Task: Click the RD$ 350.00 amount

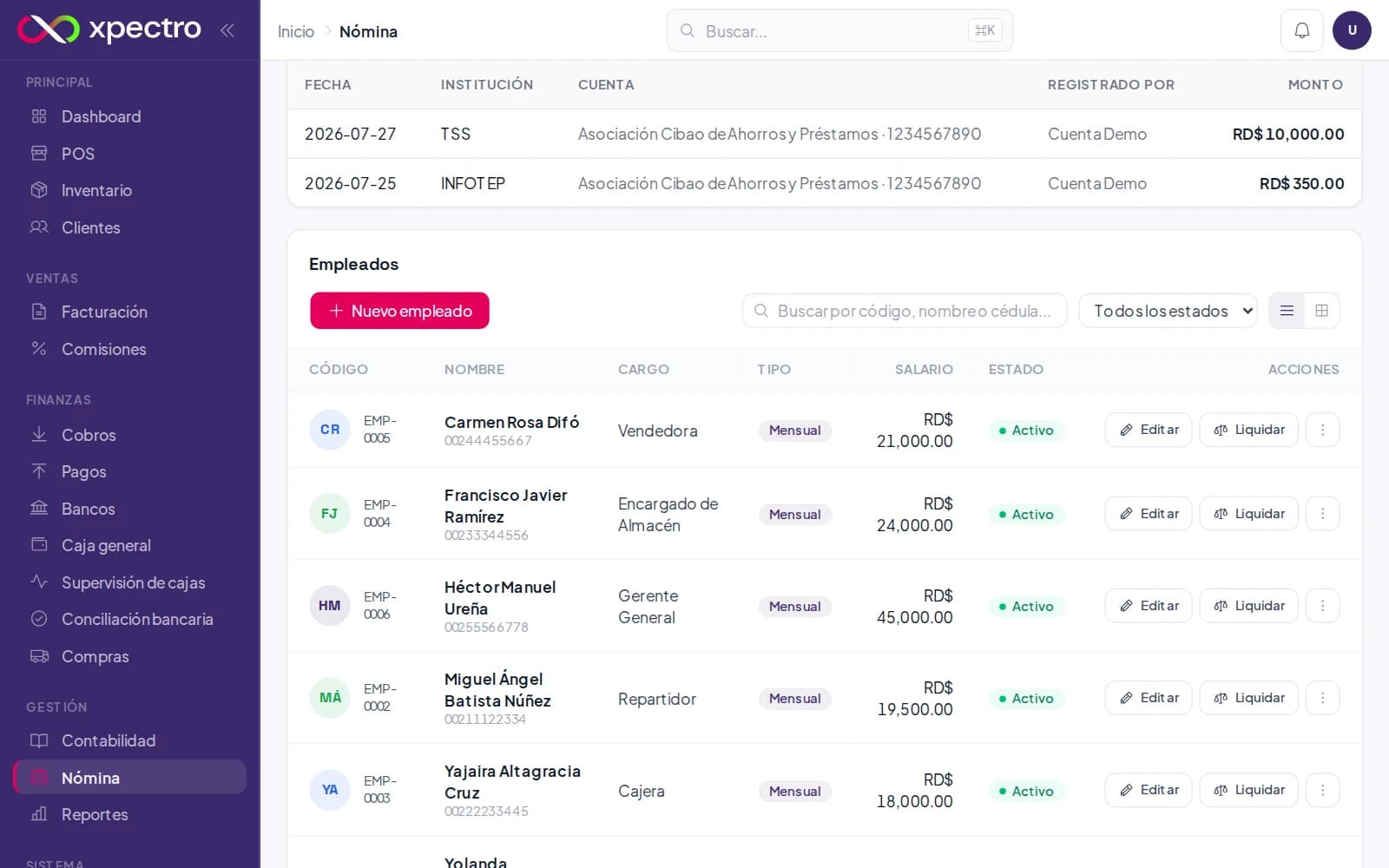Action: 1301,183
